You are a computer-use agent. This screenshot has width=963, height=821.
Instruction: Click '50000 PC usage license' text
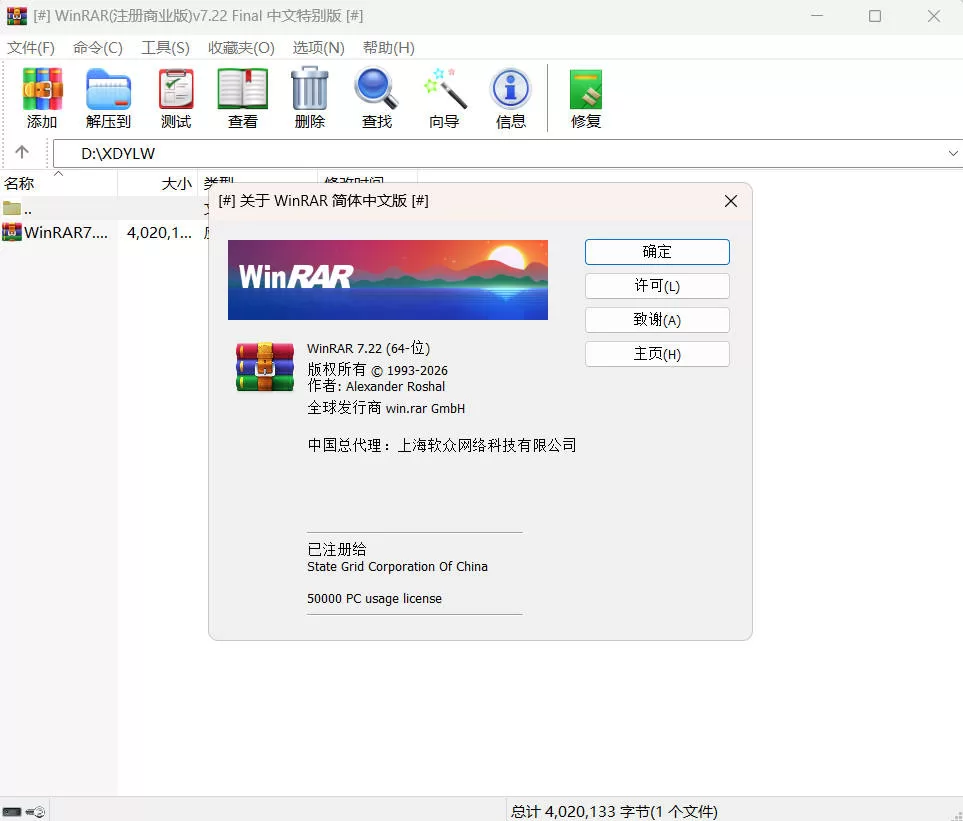pos(374,599)
